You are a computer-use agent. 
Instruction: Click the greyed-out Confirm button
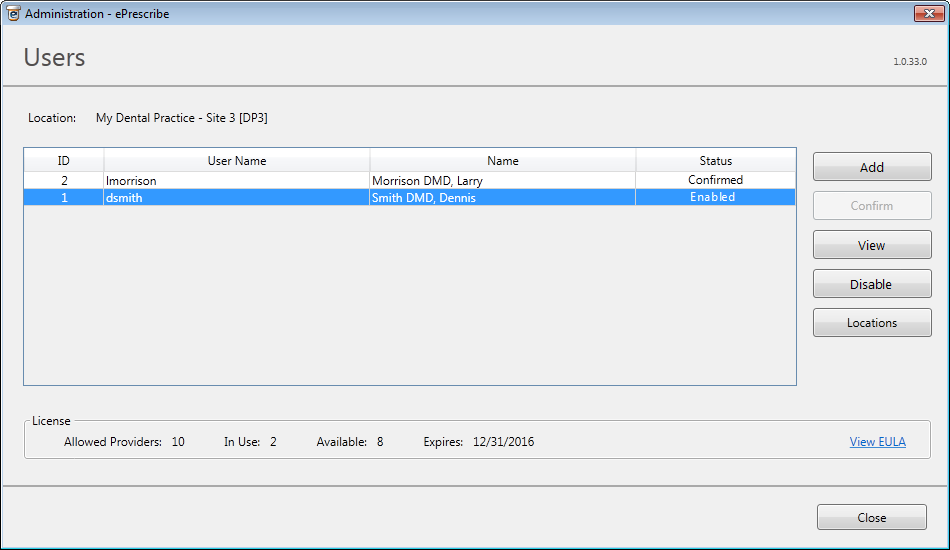point(871,206)
